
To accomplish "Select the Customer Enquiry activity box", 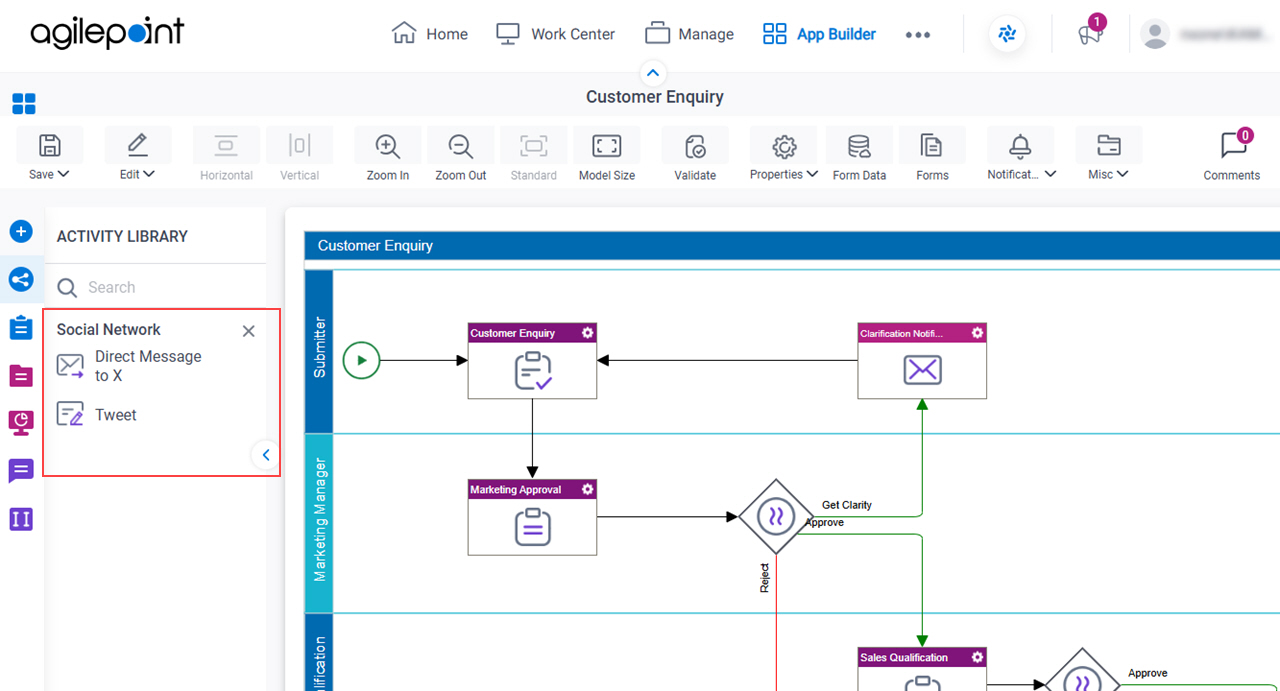I will pos(532,360).
